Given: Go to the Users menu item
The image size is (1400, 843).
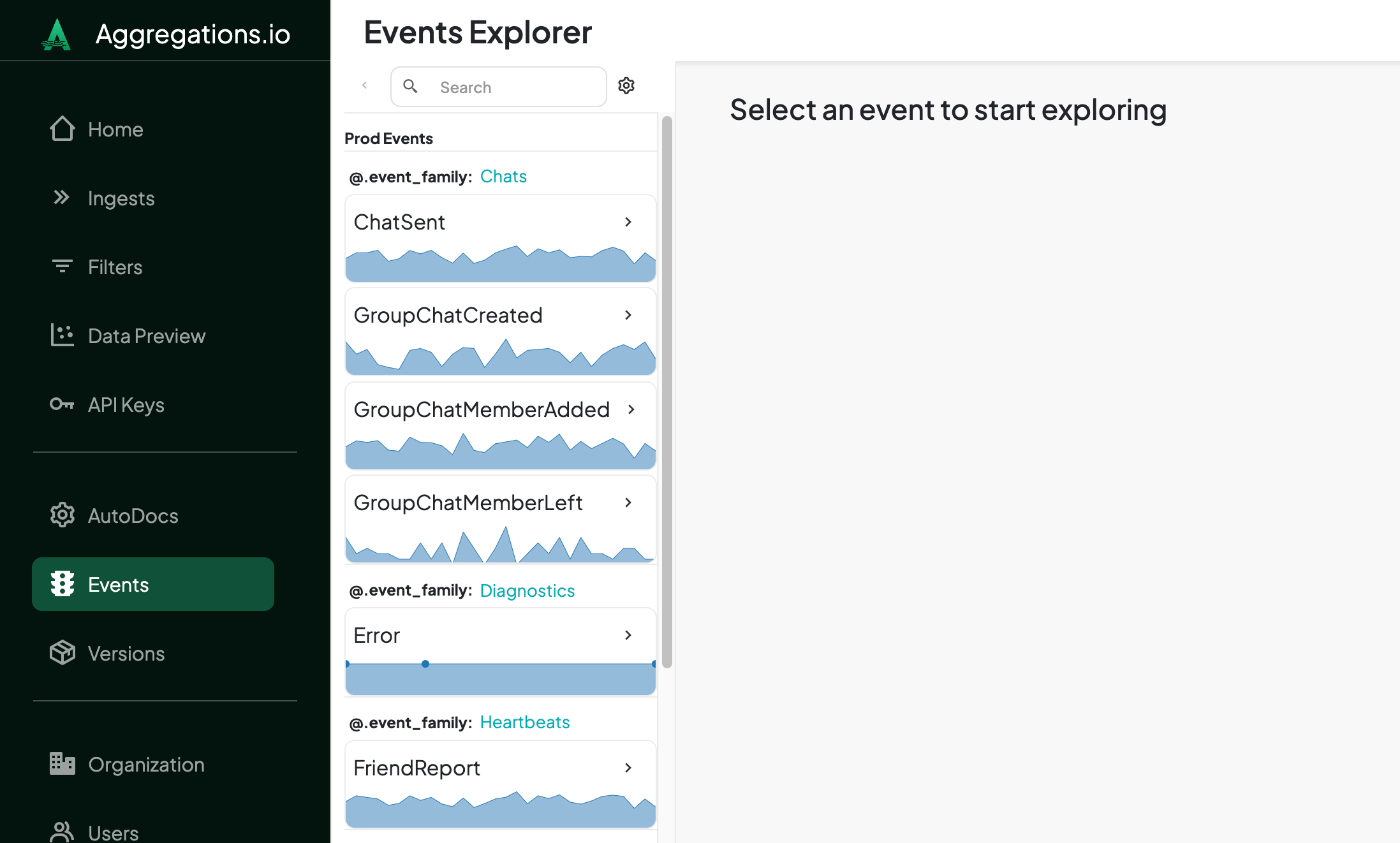Looking at the screenshot, I should tap(113, 832).
